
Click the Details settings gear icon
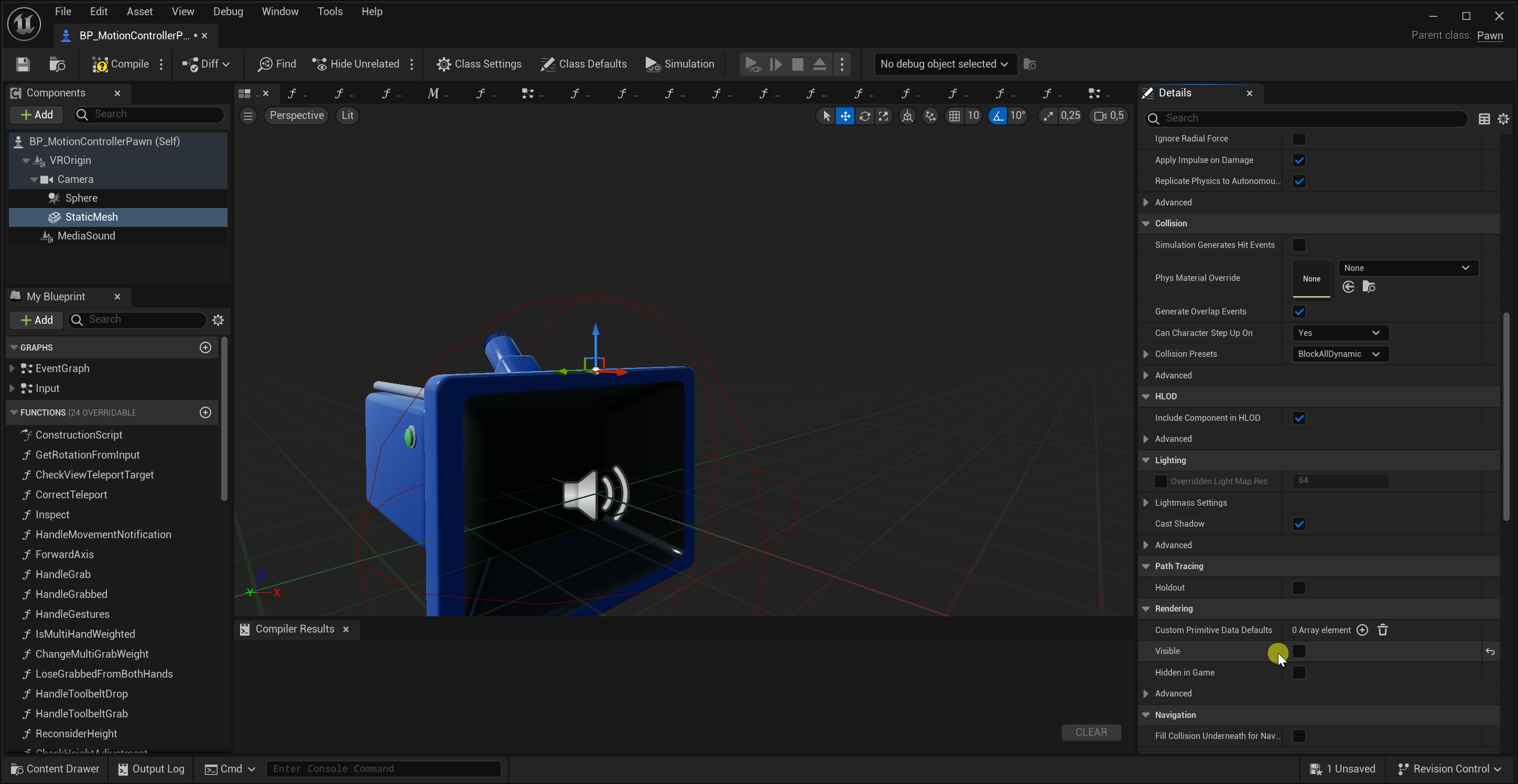pyautogui.click(x=1503, y=119)
